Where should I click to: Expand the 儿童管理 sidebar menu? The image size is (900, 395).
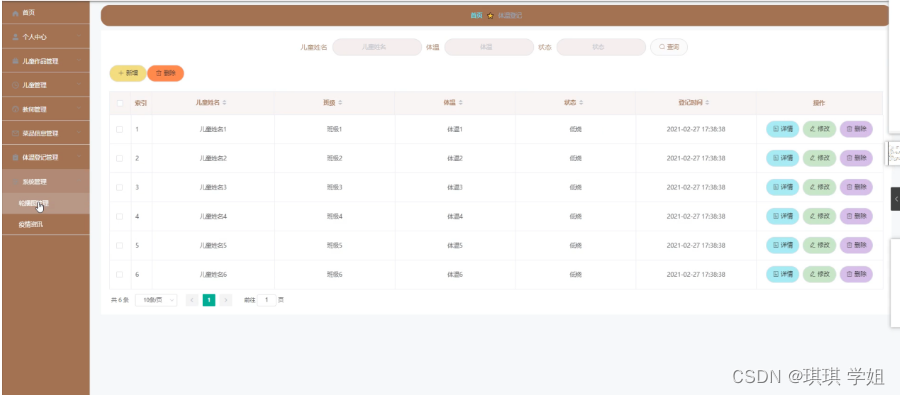pos(45,84)
